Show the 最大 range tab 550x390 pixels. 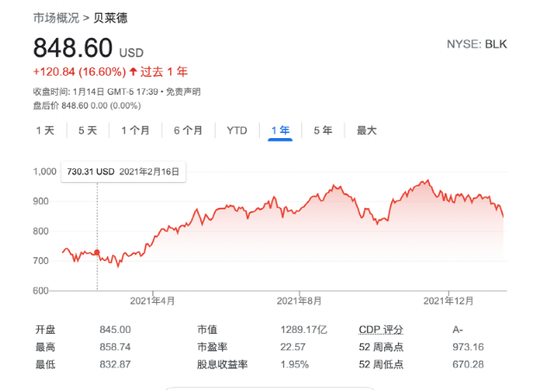click(x=367, y=130)
